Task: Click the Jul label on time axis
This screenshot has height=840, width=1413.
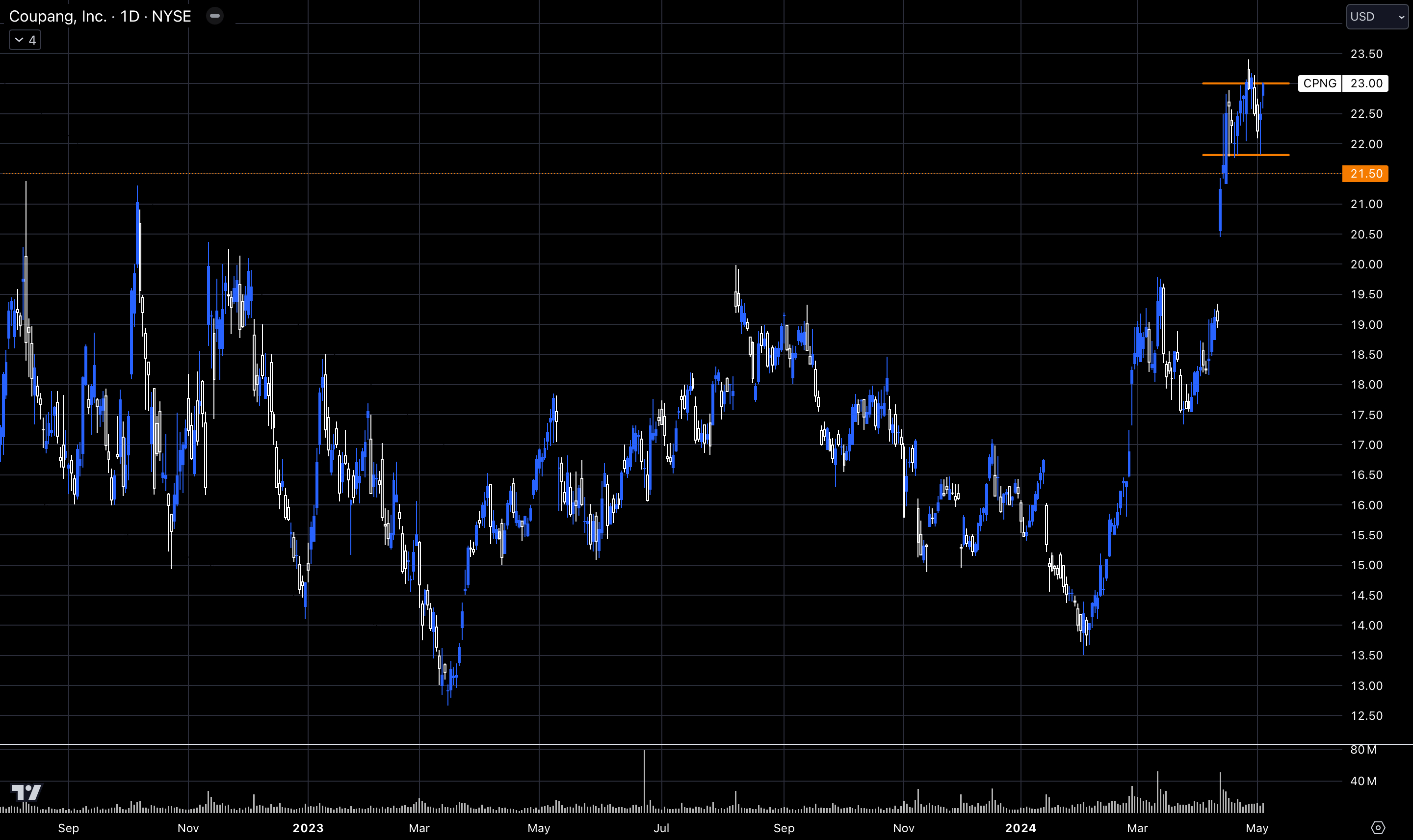Action: coord(661,828)
